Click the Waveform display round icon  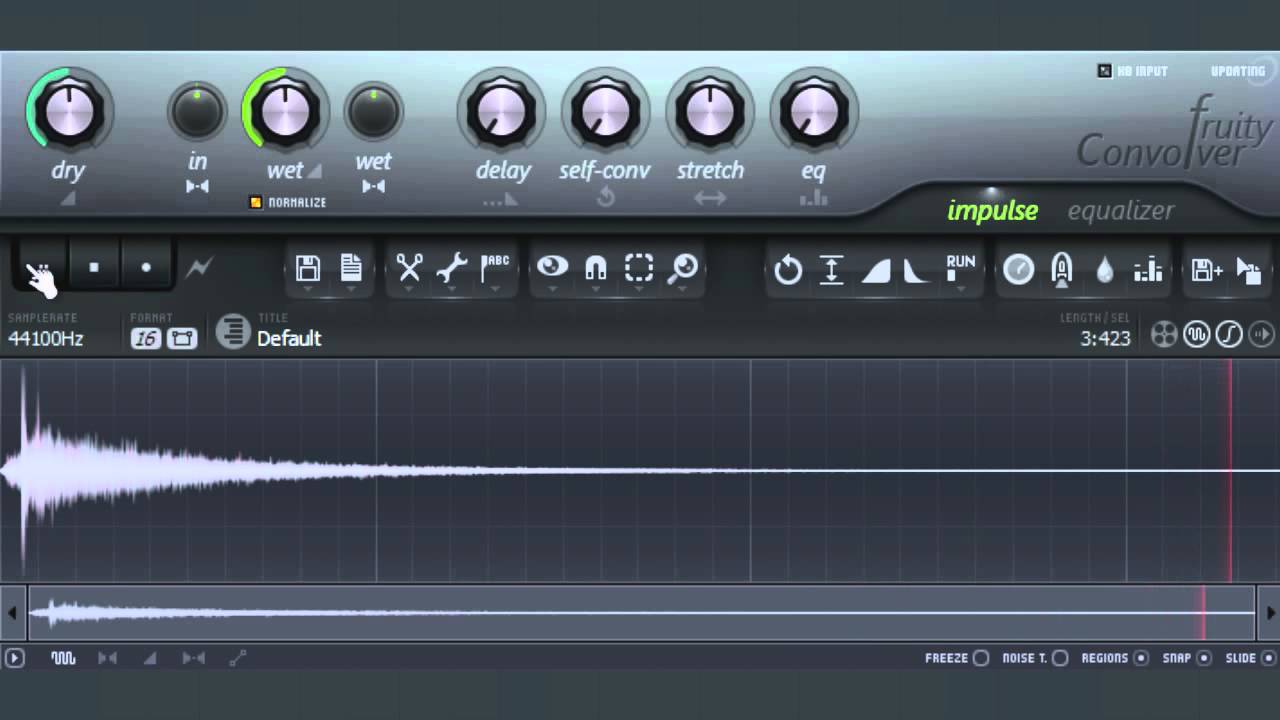coord(1196,335)
